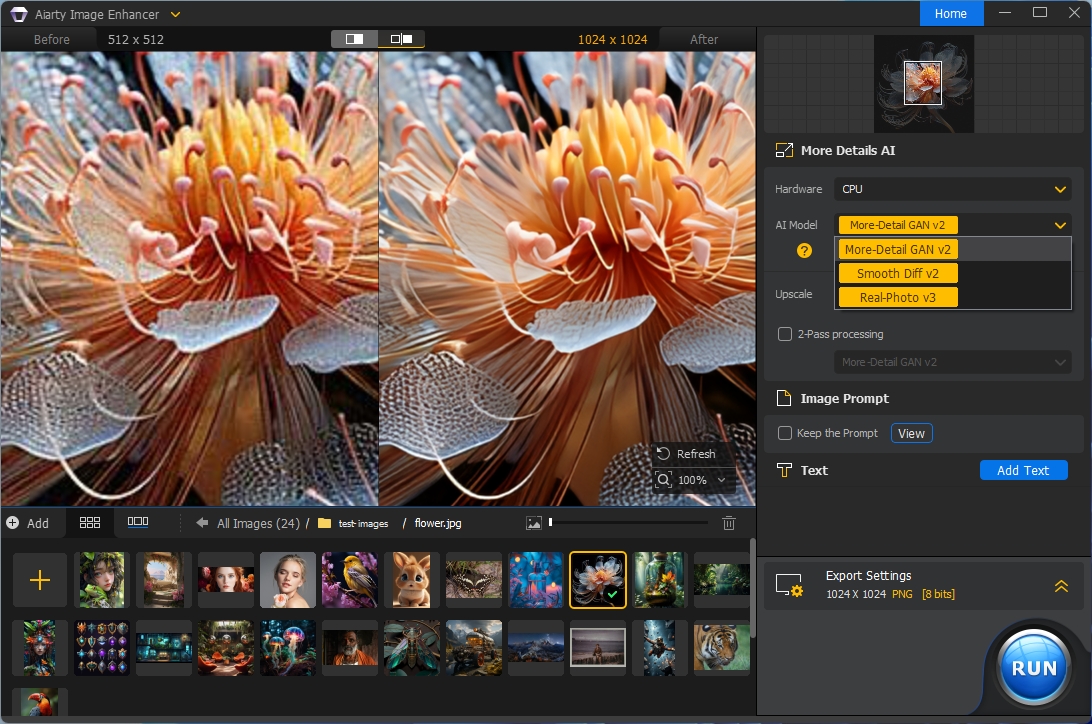Screen dimensions: 1092x724
Task: Check the Keep the Prompt box
Action: 785,433
